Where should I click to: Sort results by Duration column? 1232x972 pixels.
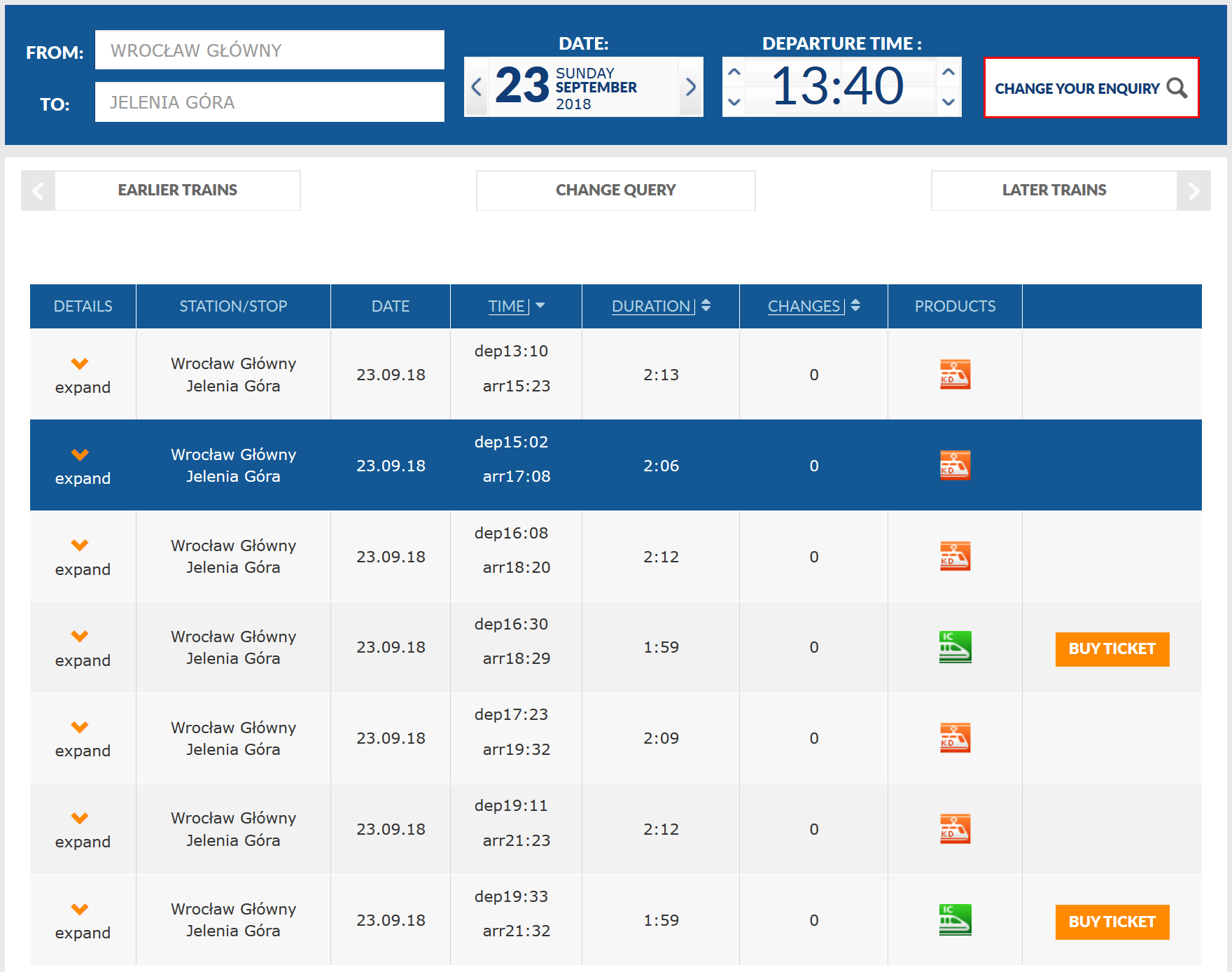(x=660, y=306)
